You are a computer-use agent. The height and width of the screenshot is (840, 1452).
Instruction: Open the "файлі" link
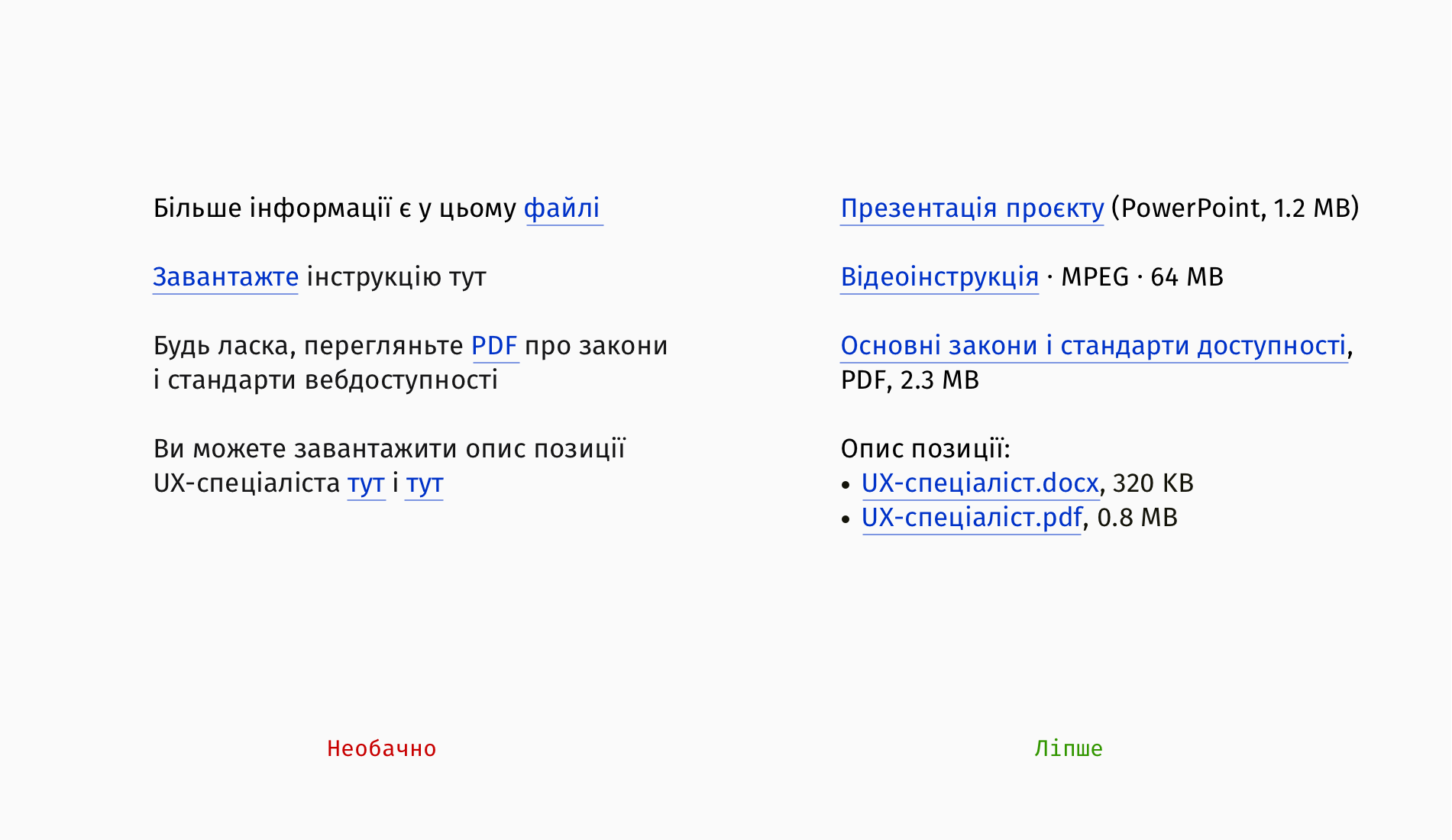pos(563,208)
